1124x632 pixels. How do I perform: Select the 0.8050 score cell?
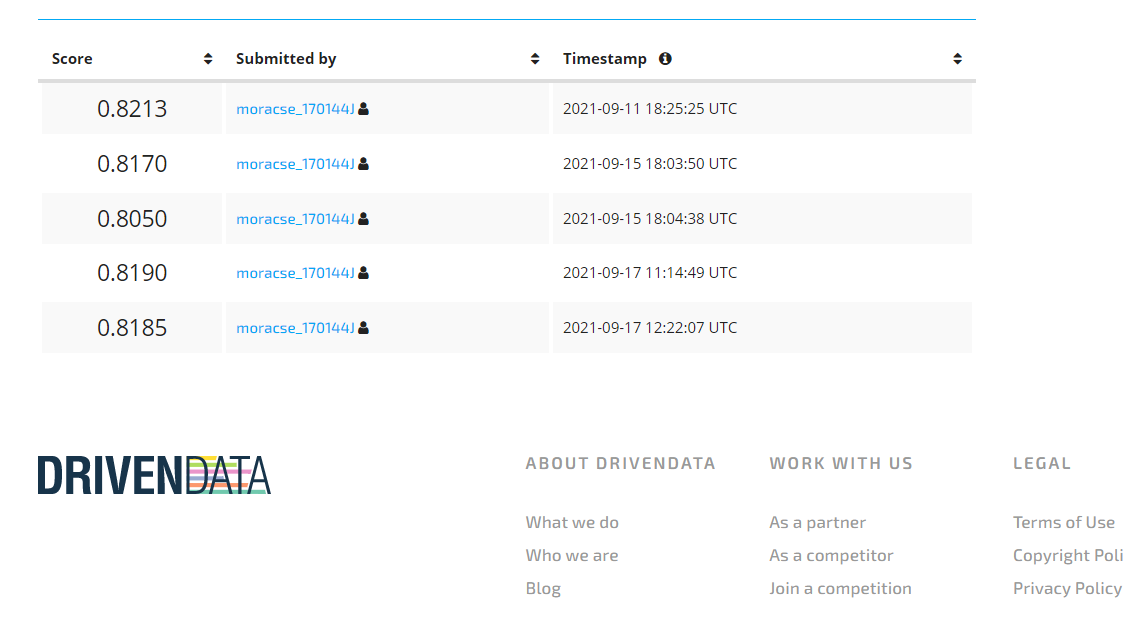132,219
